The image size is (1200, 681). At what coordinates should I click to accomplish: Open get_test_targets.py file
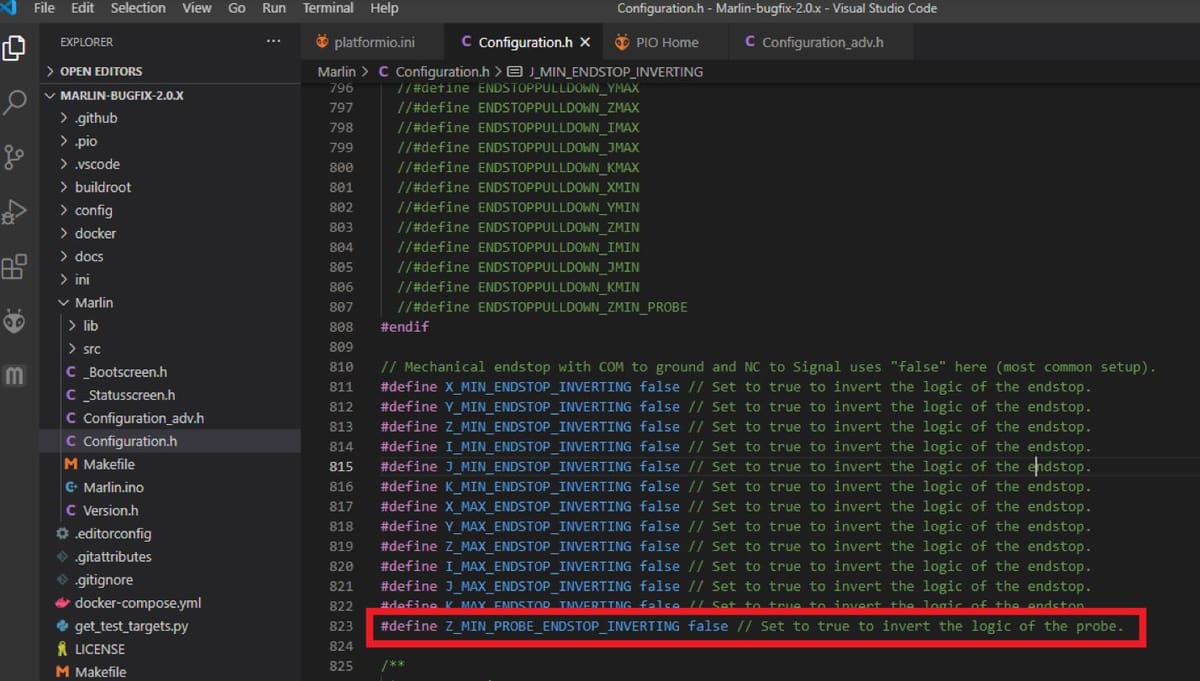pos(170,626)
